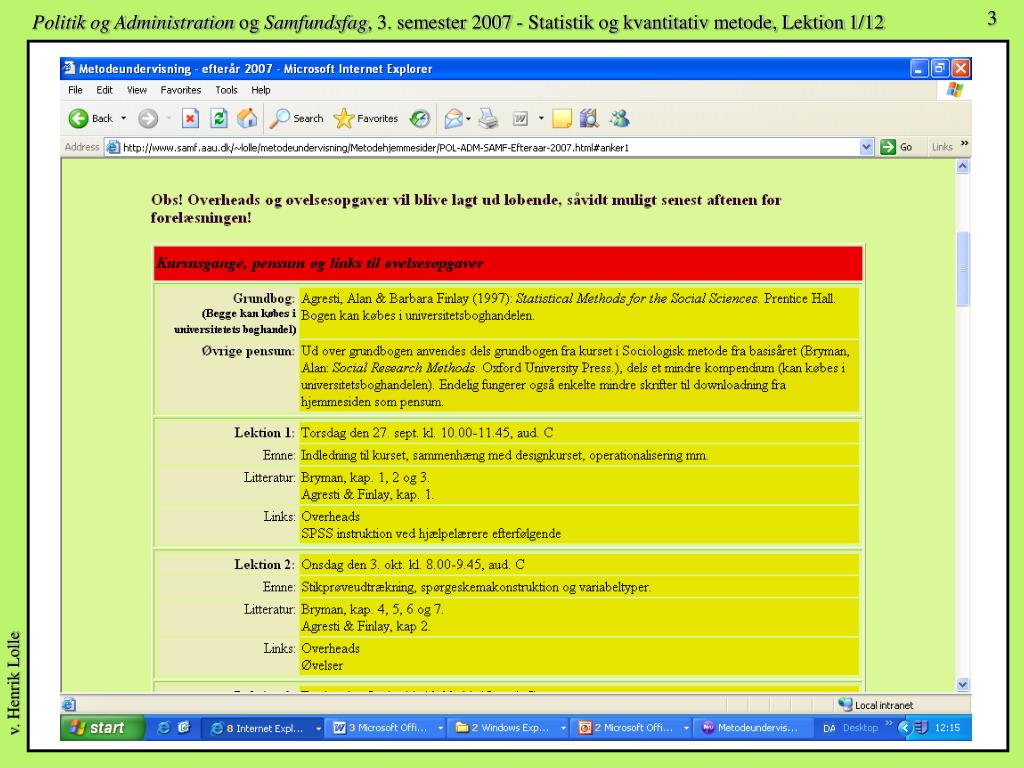Click the page icon in status bar
1024x768 pixels.
pos(69,705)
